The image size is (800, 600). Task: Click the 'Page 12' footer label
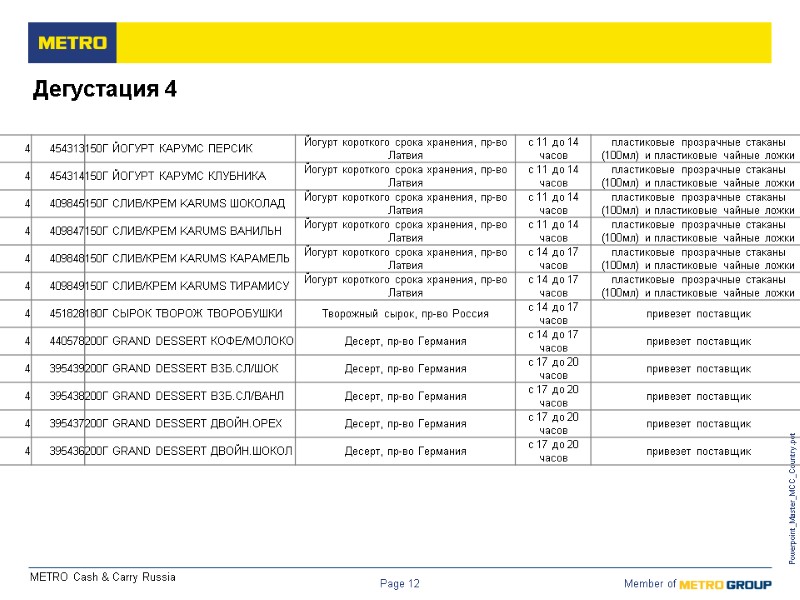pos(399,583)
